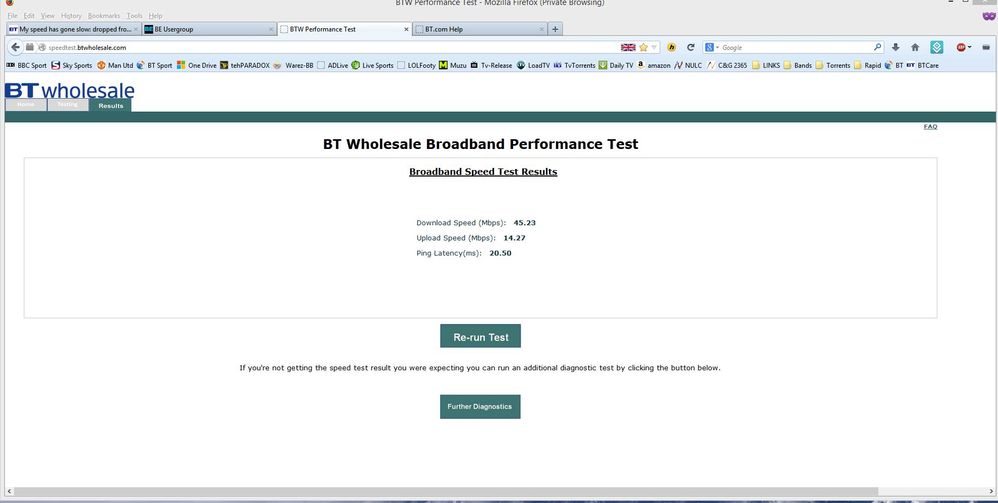The height and width of the screenshot is (503, 998).
Task: Open the C&G 2365 bookmark
Action: coord(727,65)
